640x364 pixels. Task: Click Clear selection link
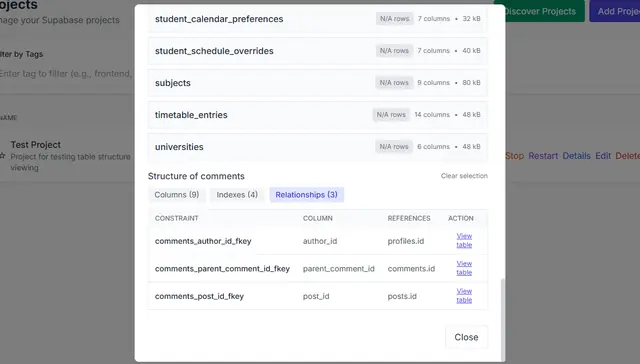click(x=464, y=176)
